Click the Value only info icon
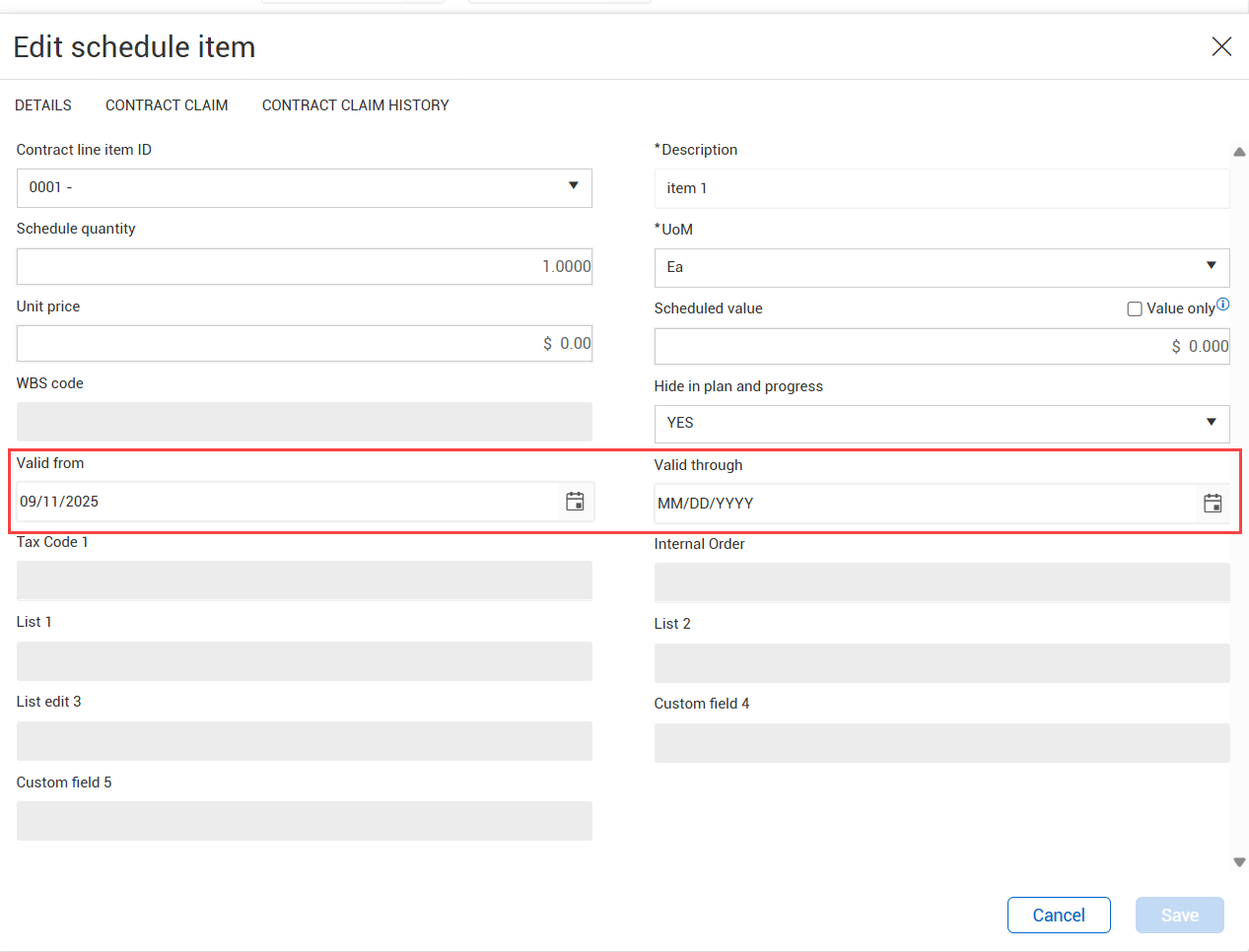 [1223, 305]
